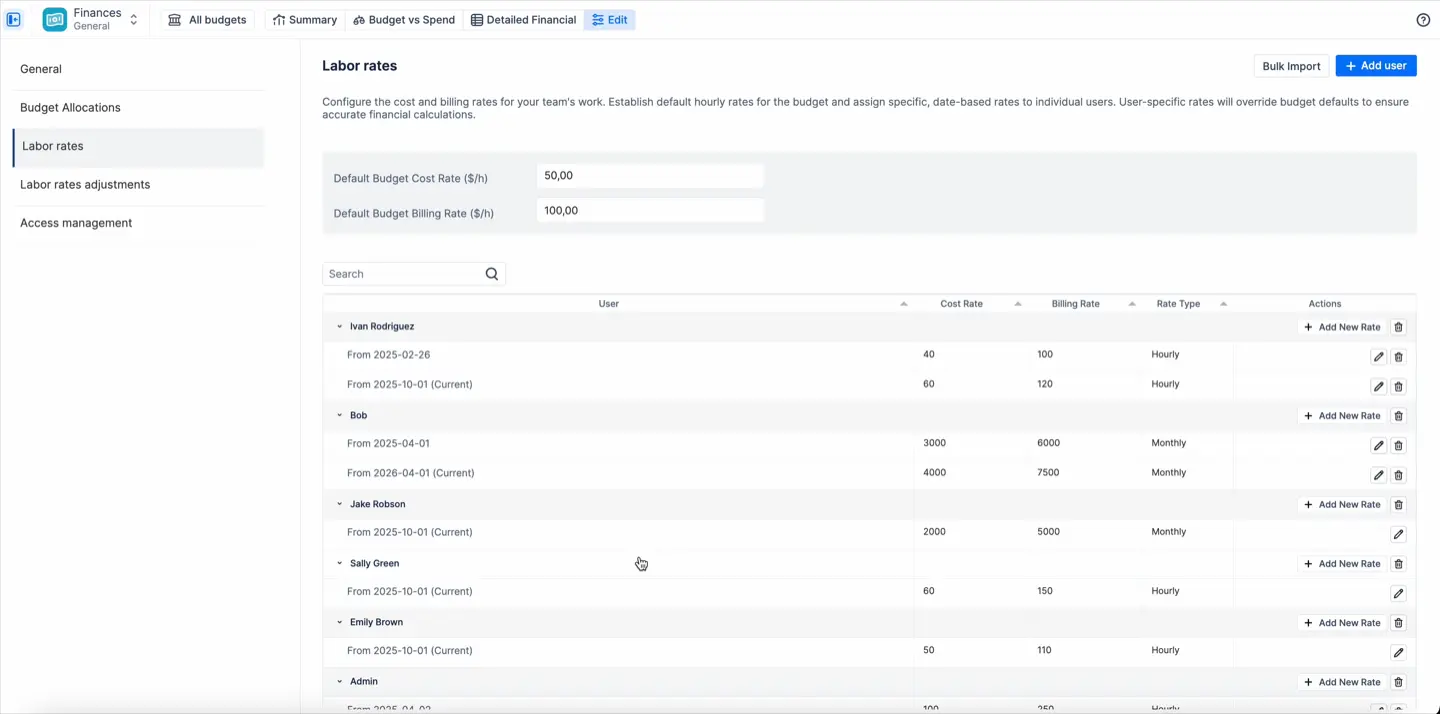Select the Edit tab
Screen dimensions: 1440x714
tap(610, 20)
